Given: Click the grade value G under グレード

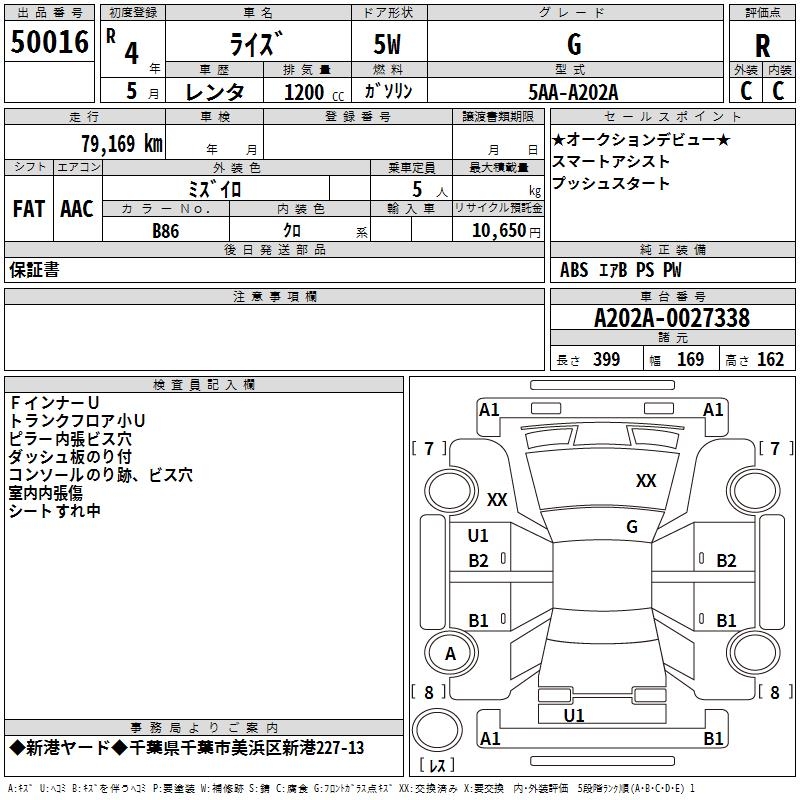Looking at the screenshot, I should (x=574, y=45).
